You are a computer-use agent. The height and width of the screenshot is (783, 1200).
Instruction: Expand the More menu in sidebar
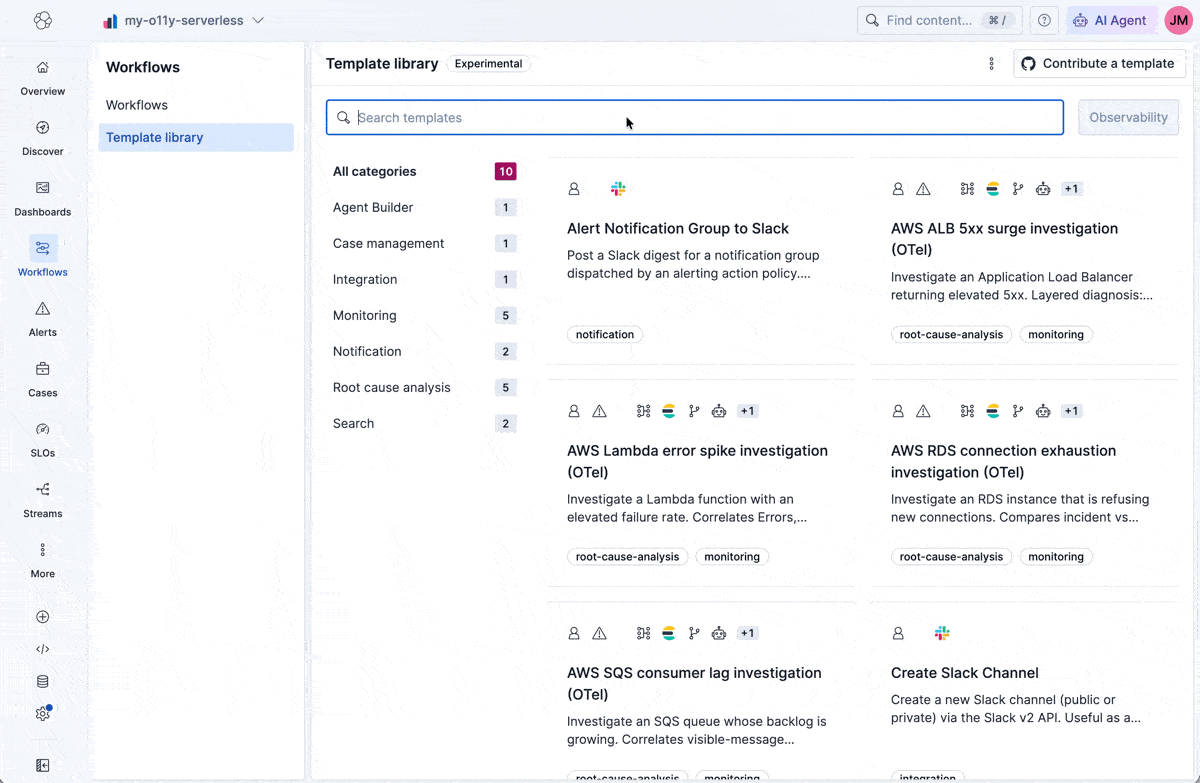43,560
